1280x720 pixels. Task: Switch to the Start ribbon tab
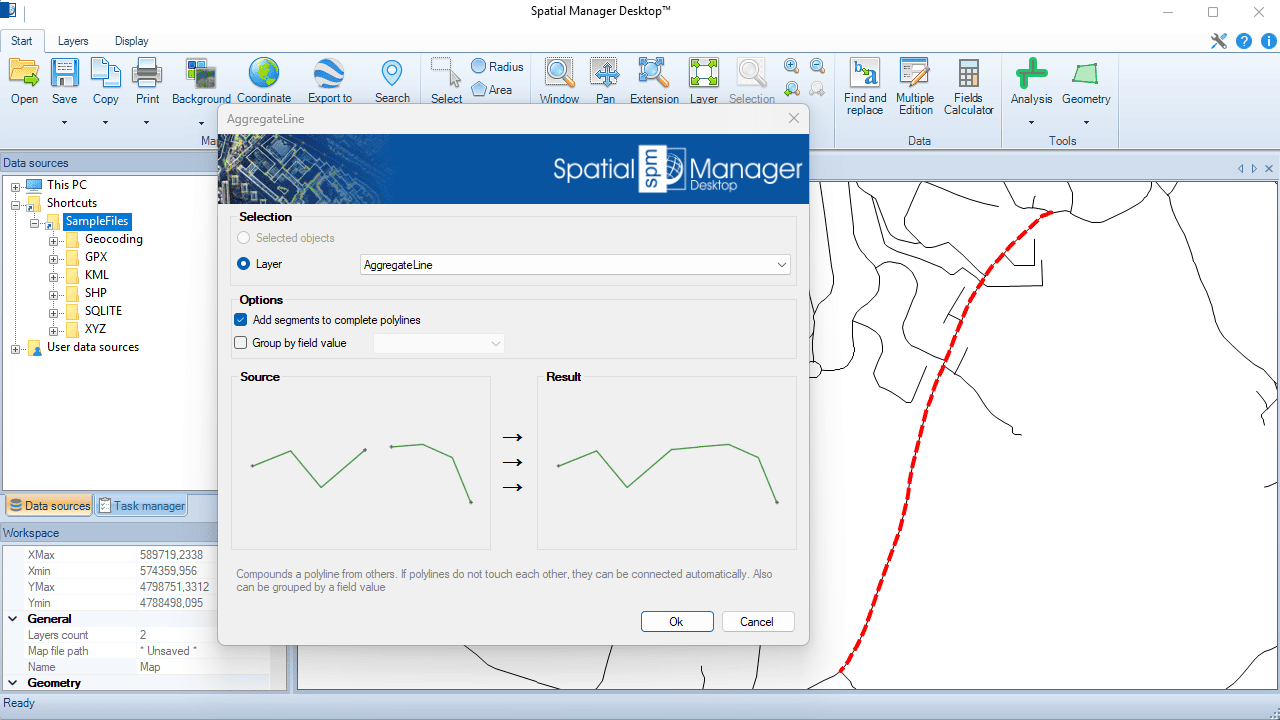coord(22,41)
